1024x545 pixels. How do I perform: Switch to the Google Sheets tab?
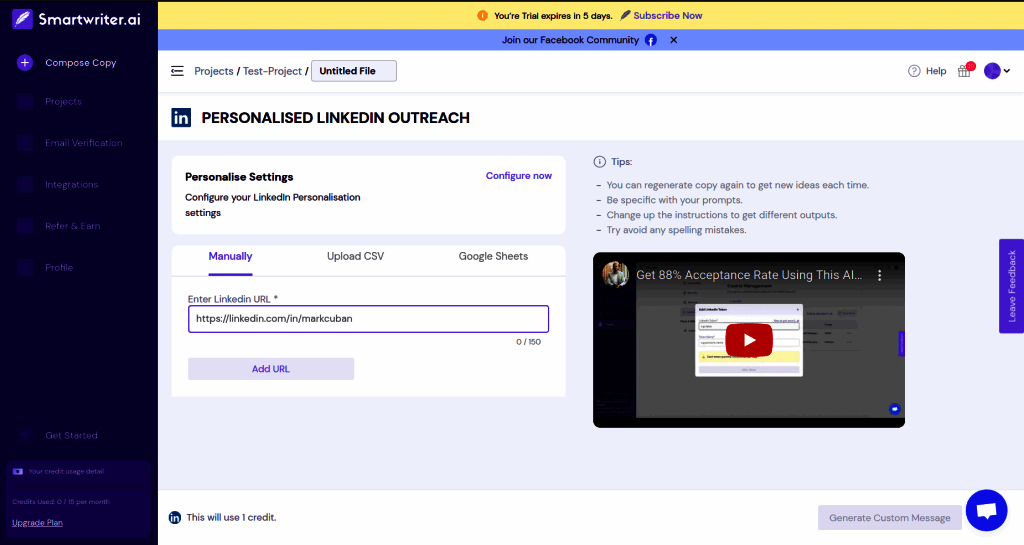click(x=493, y=257)
